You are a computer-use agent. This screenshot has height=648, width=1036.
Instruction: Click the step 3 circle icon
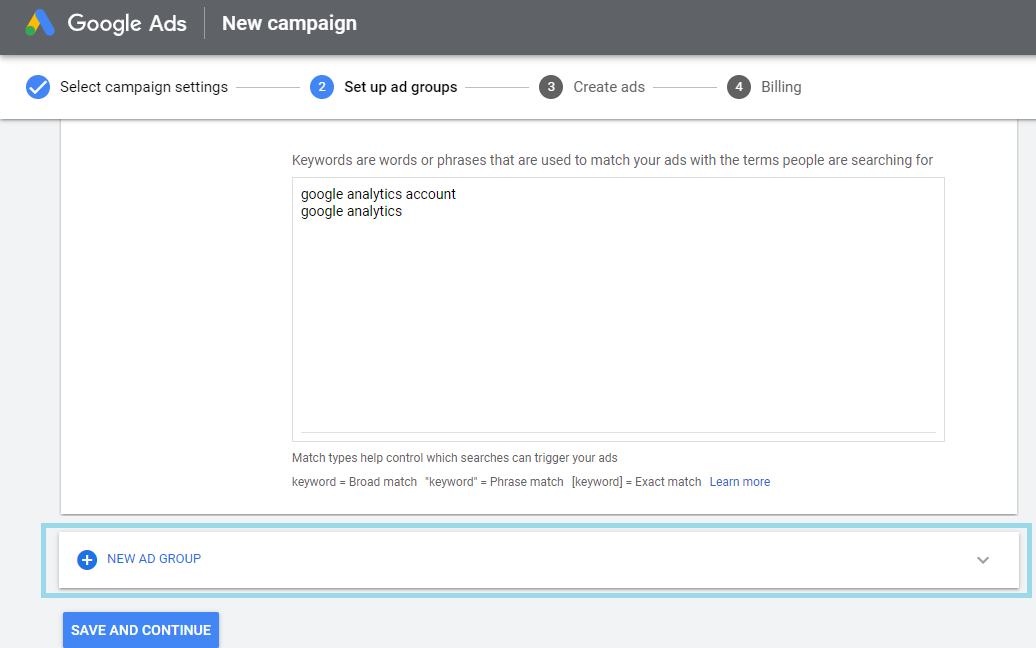[551, 87]
